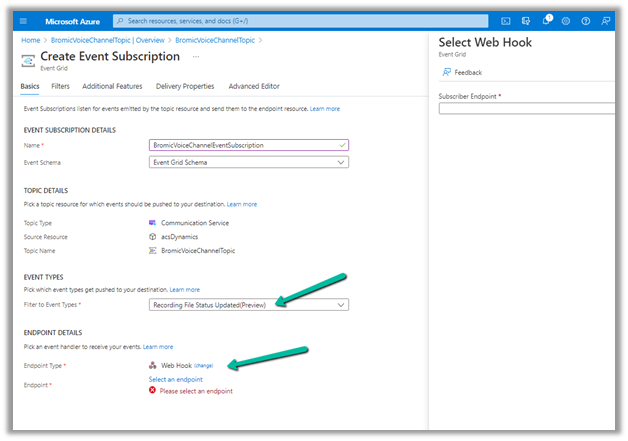Go to the Delivery Properties tab
The image size is (628, 441).
184,87
